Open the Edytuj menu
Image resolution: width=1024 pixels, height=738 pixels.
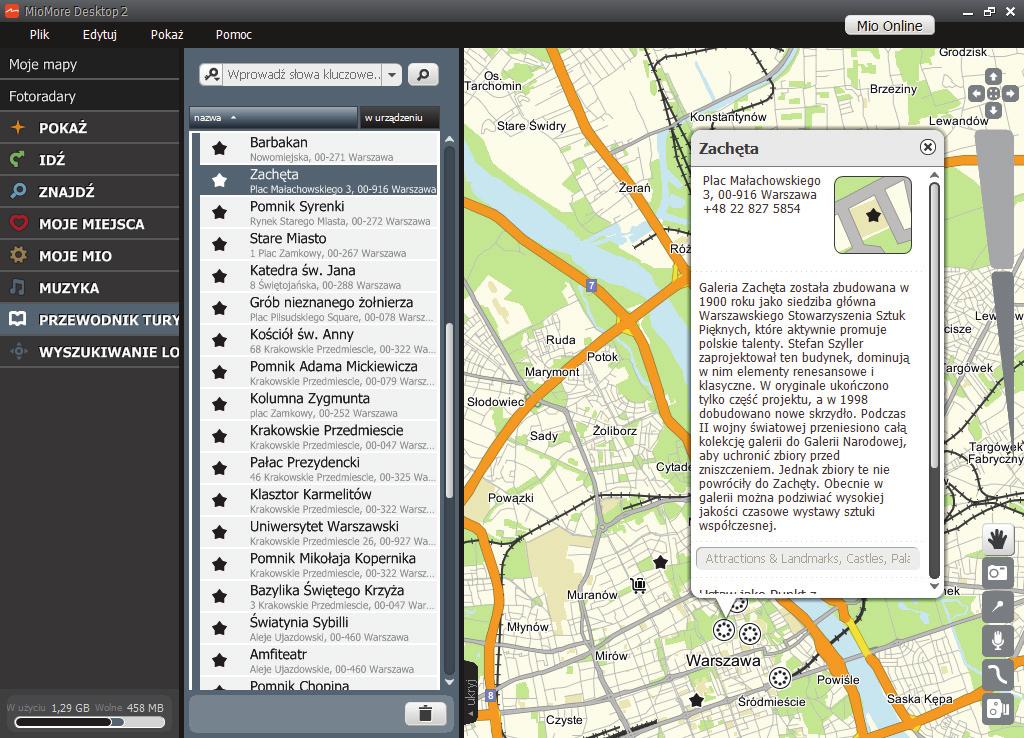99,35
